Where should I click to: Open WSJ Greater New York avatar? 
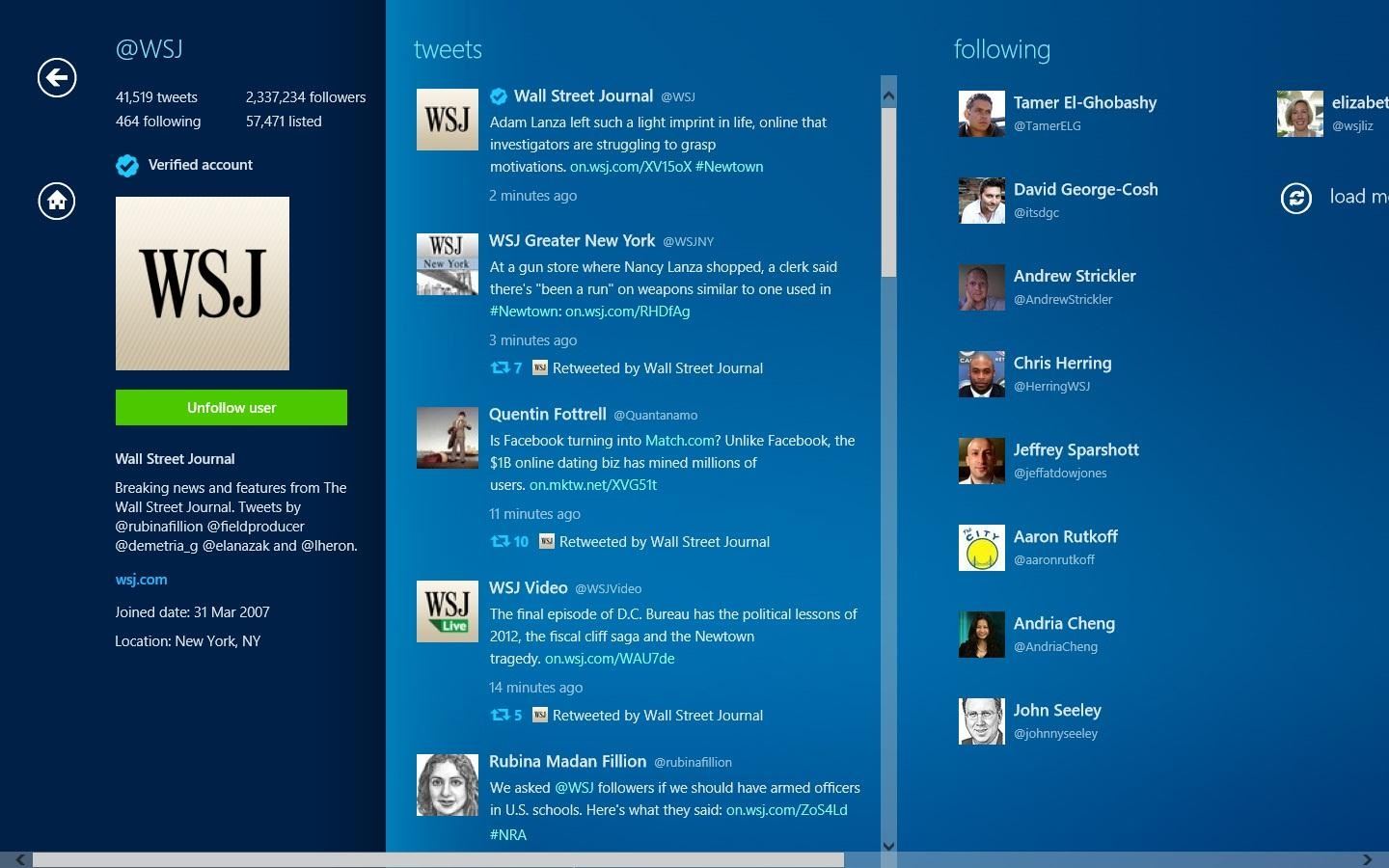[x=448, y=264]
